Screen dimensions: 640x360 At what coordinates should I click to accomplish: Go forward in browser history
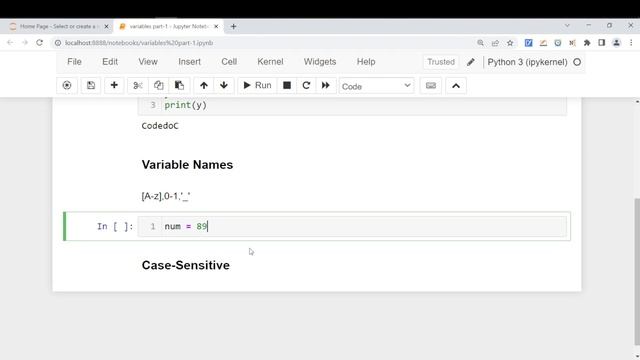tap(25, 42)
